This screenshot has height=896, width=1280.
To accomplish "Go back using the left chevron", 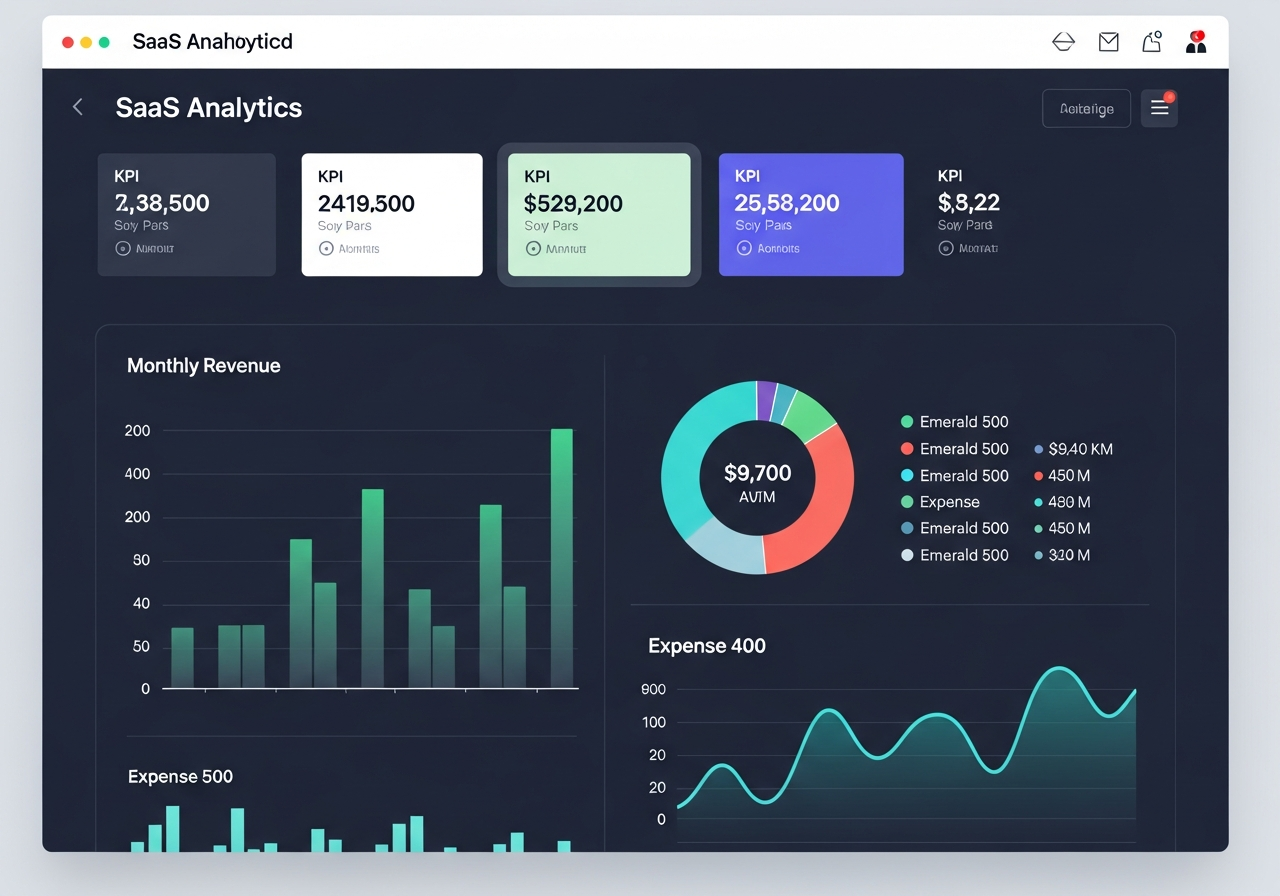I will tap(78, 107).
